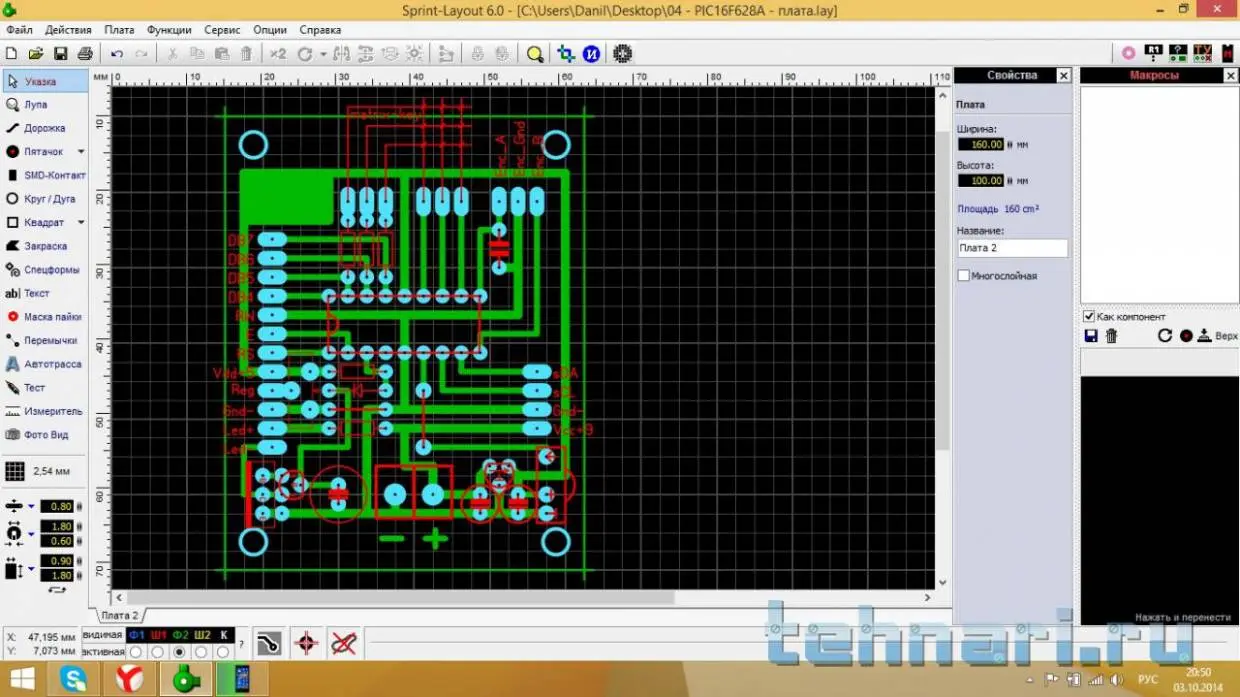The width and height of the screenshot is (1240, 697).
Task: Expand the Пятачок pad shape dropdown
Action: point(81,152)
